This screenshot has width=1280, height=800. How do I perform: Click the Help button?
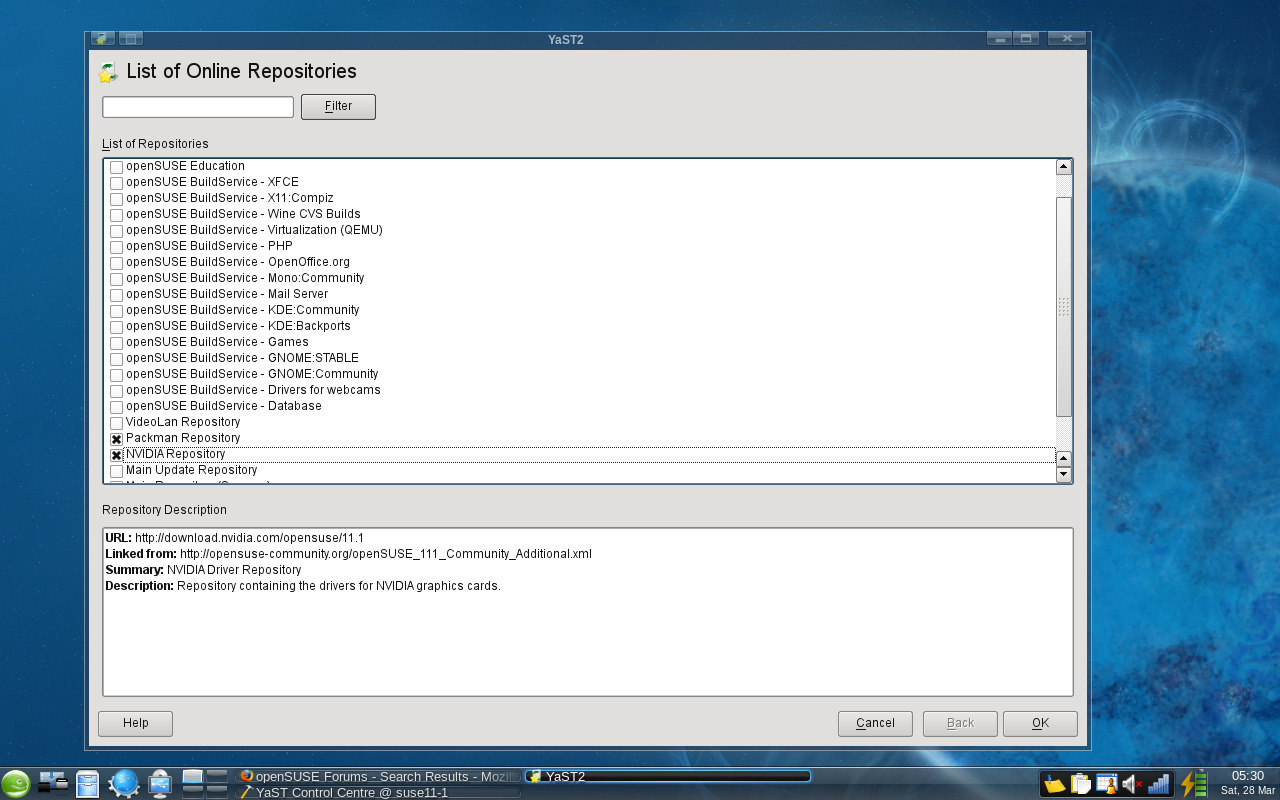(135, 724)
